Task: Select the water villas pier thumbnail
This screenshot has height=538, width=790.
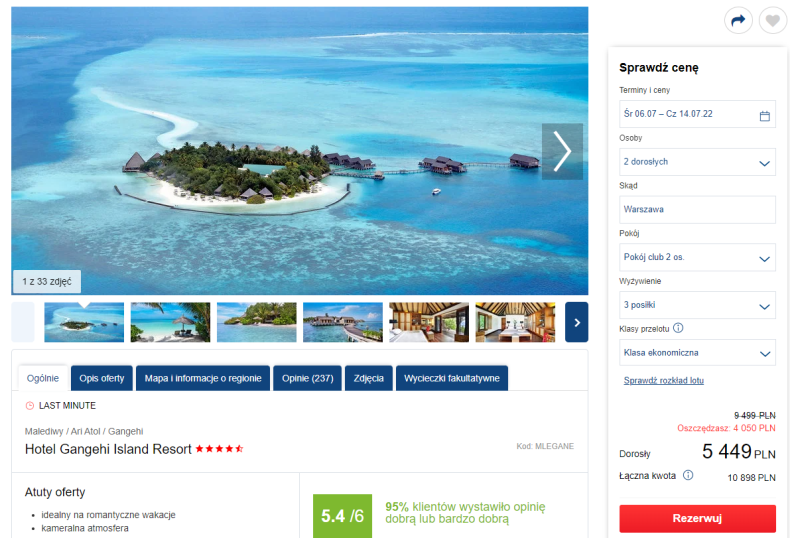Action: point(343,322)
